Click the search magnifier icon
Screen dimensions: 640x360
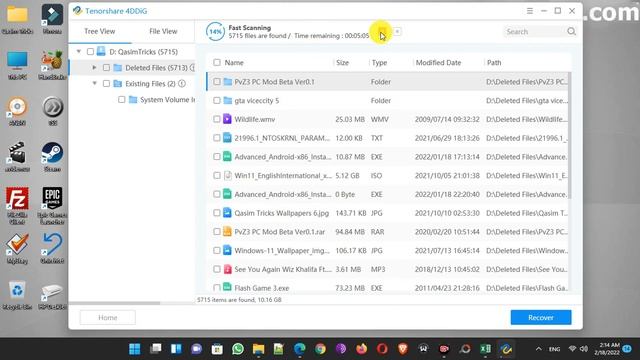coord(571,31)
